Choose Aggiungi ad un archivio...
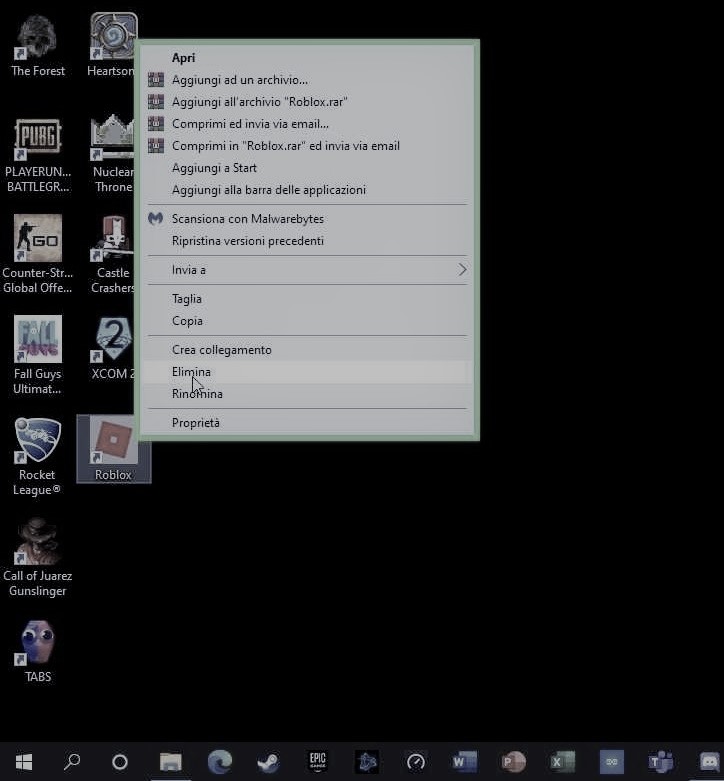Screen dimensions: 724x781 (x=307, y=80)
